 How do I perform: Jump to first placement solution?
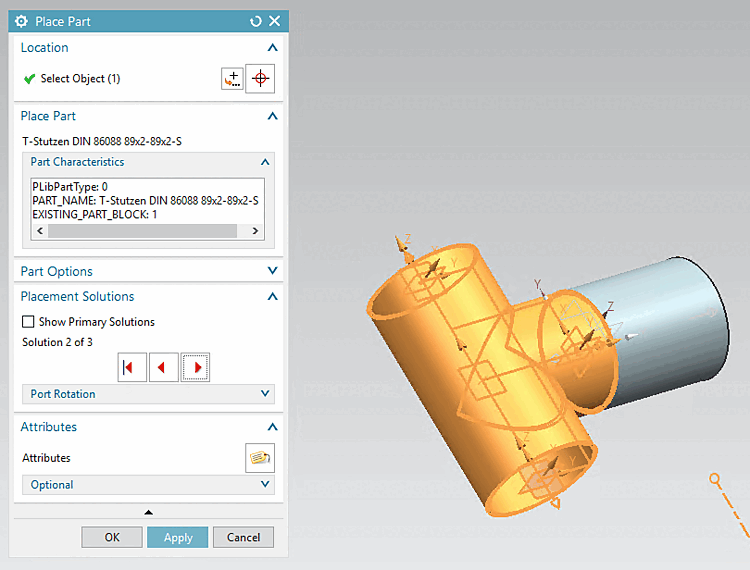coord(132,367)
